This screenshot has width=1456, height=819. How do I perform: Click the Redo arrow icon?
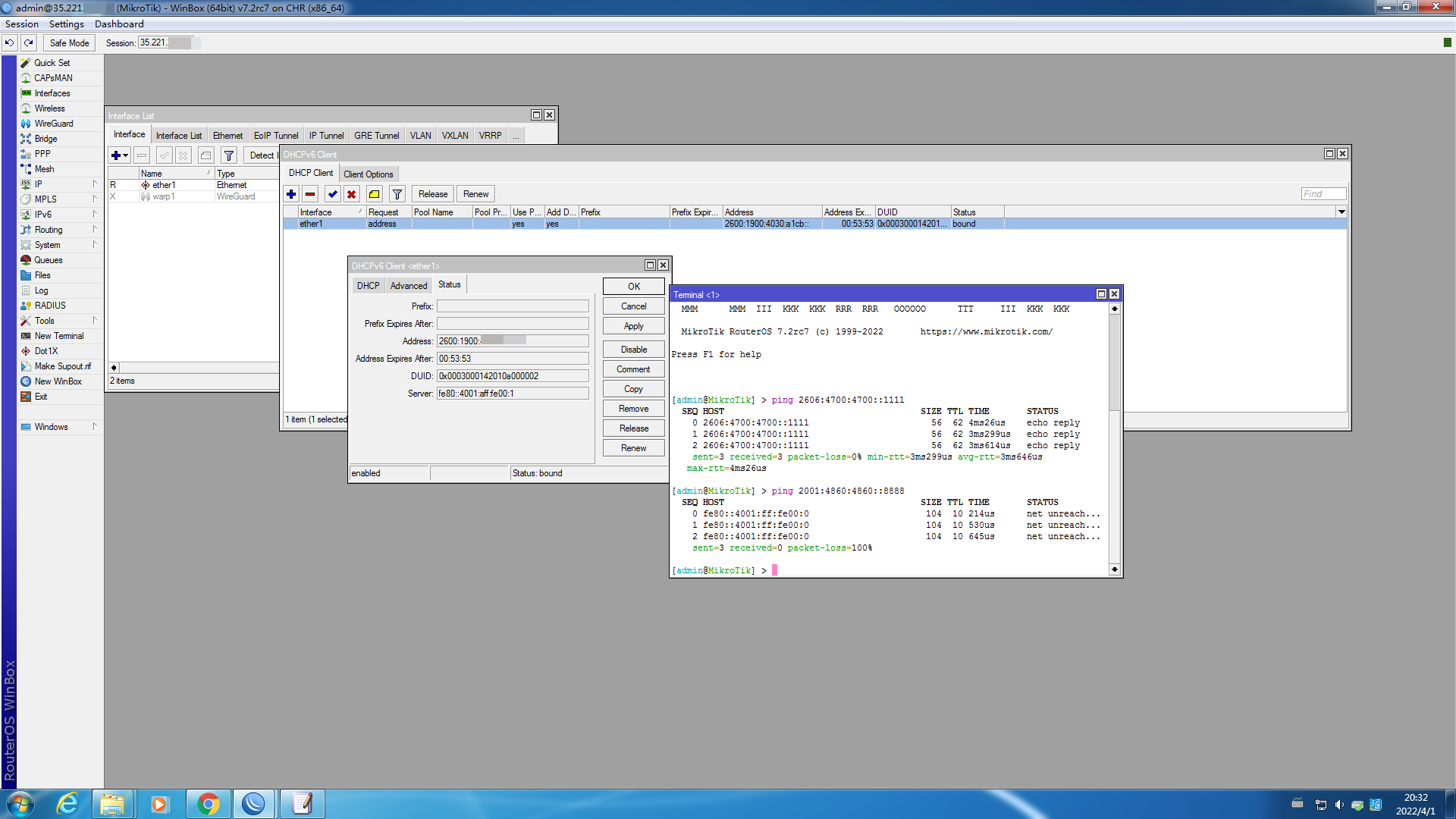(29, 43)
